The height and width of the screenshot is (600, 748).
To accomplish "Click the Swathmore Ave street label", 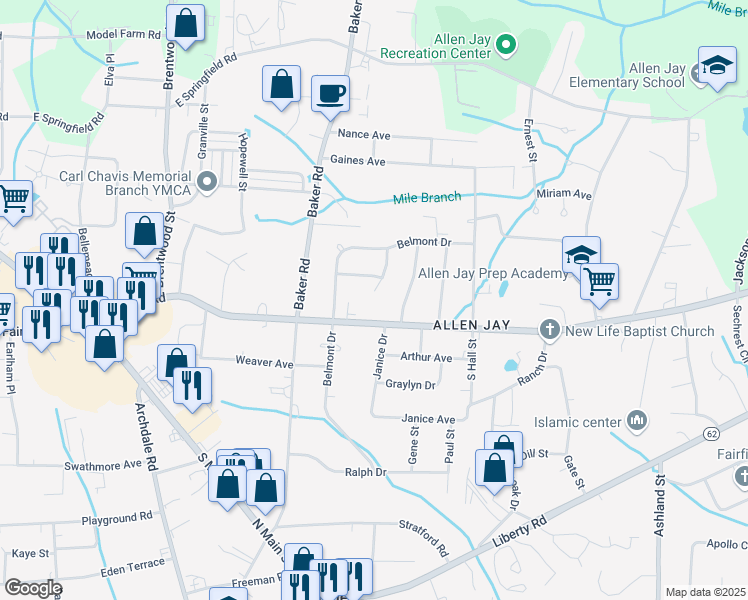I will point(103,466).
